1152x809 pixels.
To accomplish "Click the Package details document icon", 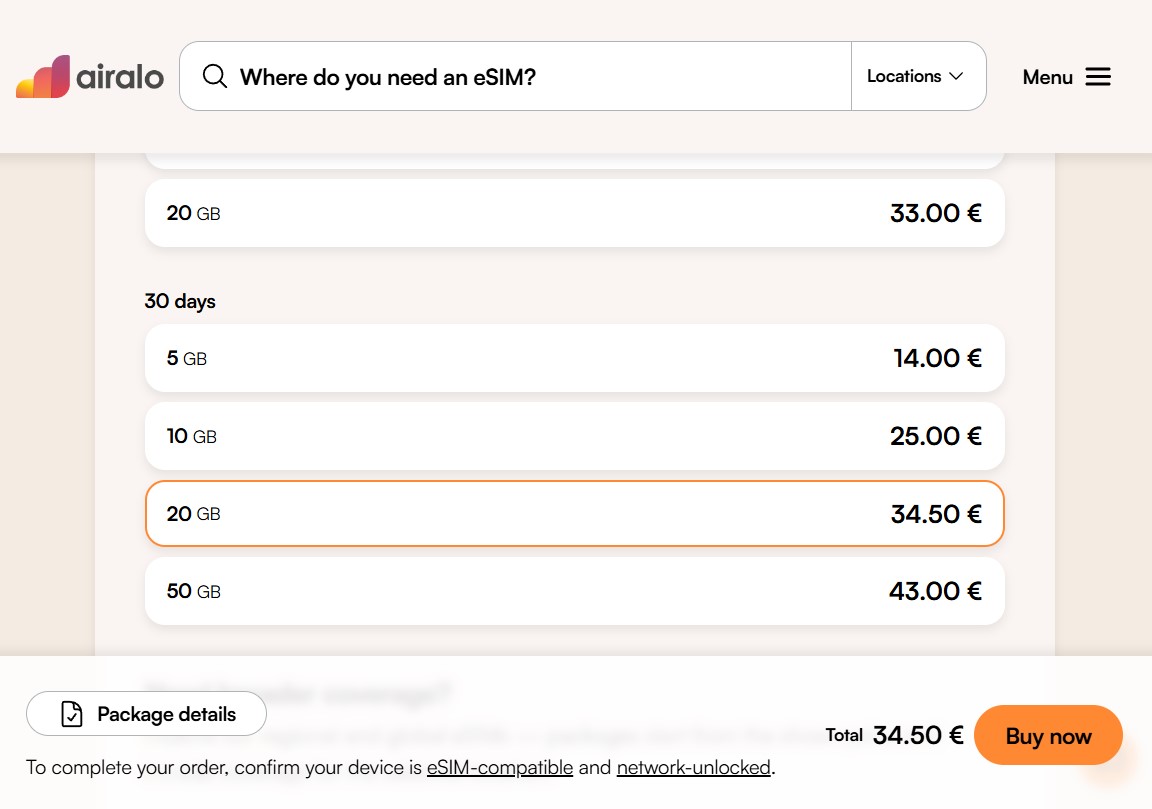I will (x=72, y=714).
